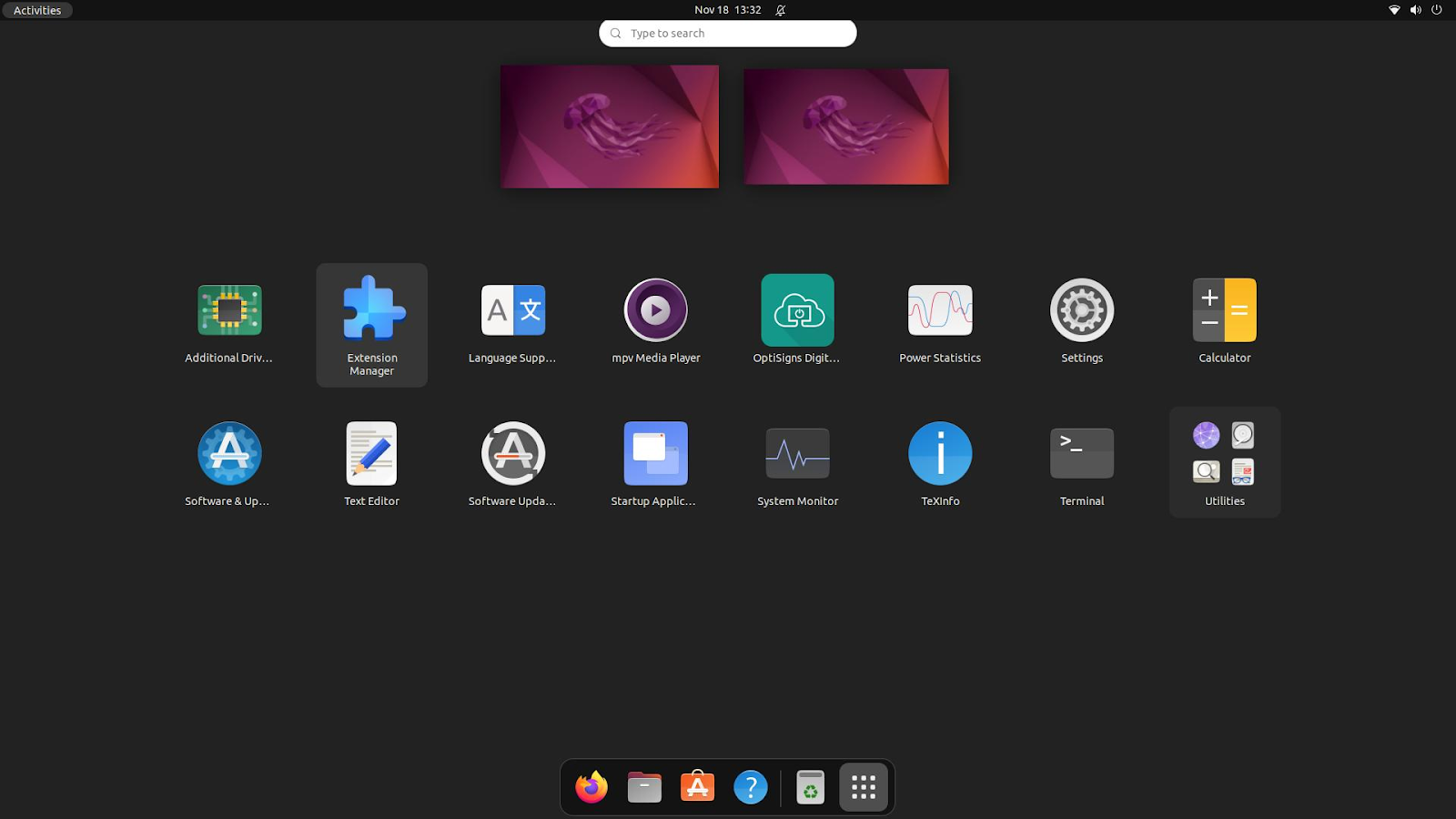The height and width of the screenshot is (819, 1456).
Task: Open Ubuntu Software from the dock
Action: [x=698, y=787]
